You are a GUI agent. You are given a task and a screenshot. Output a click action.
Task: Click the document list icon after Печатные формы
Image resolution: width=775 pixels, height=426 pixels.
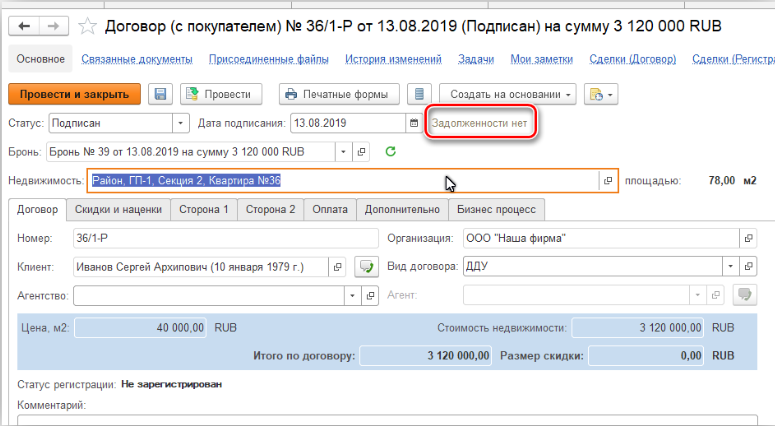coord(421,94)
